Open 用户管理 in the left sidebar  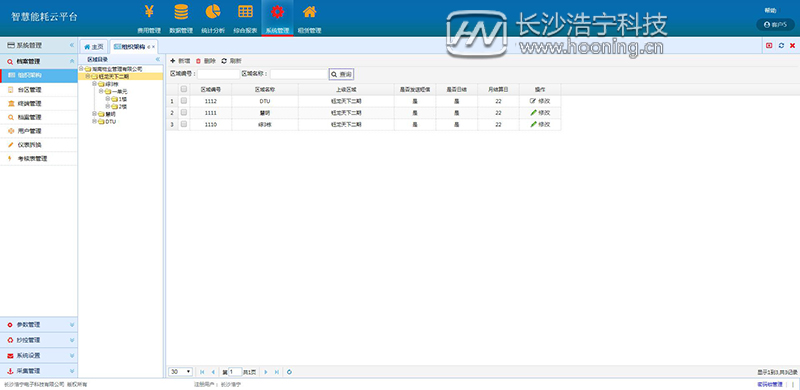[x=39, y=131]
